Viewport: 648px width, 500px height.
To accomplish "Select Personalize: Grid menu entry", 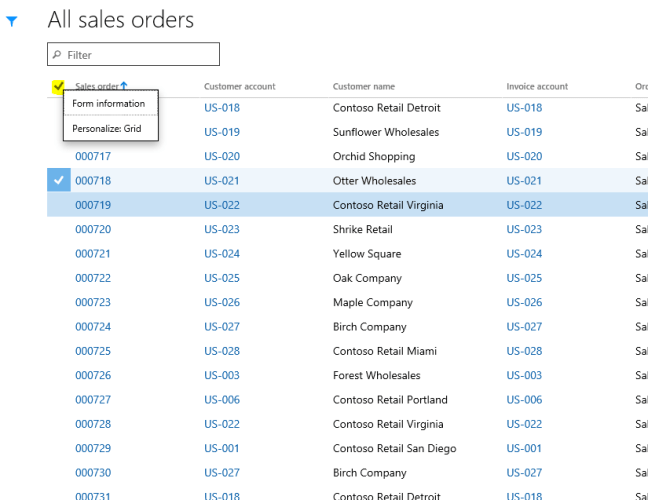I will [106, 129].
